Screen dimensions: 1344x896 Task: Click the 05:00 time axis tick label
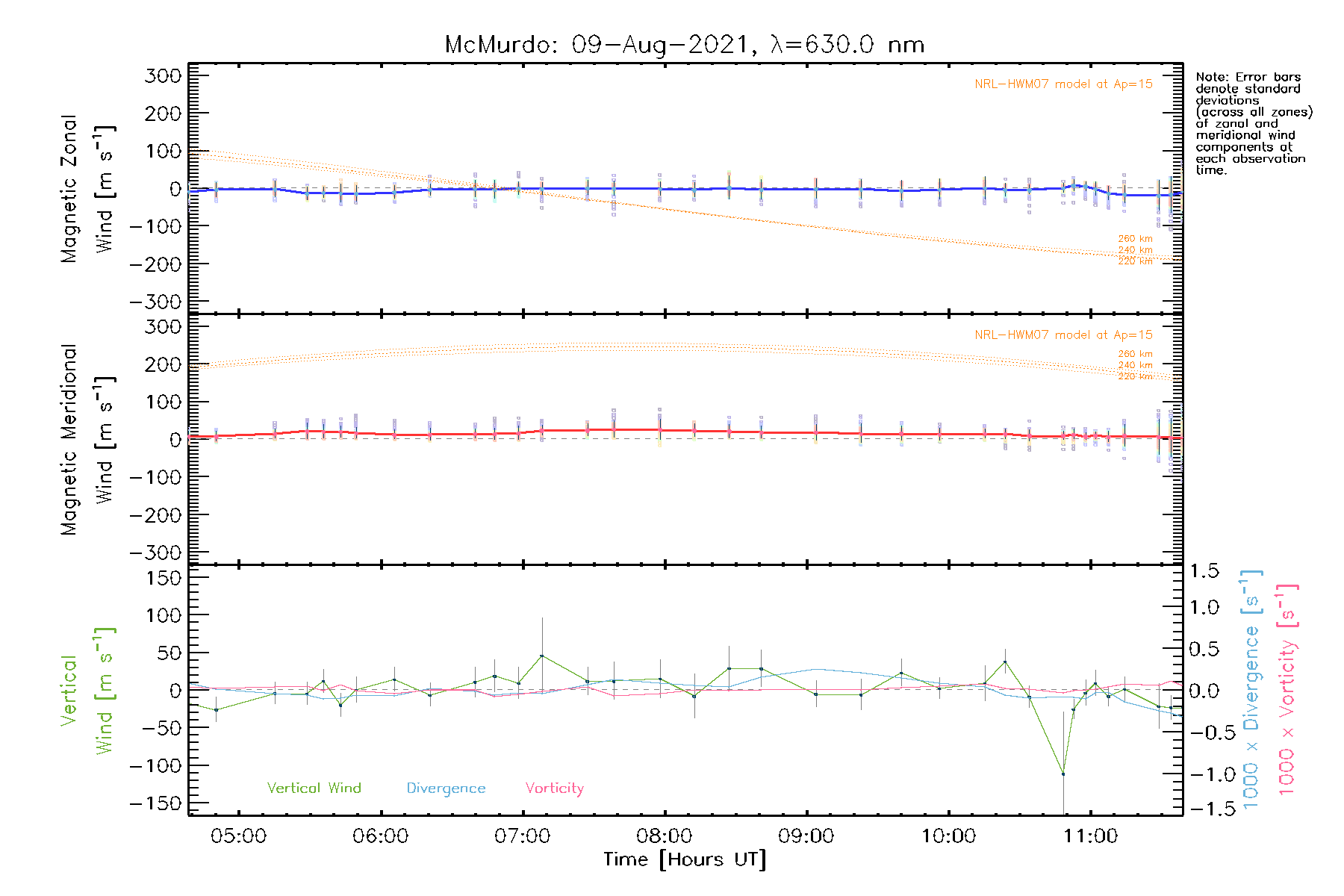point(238,836)
